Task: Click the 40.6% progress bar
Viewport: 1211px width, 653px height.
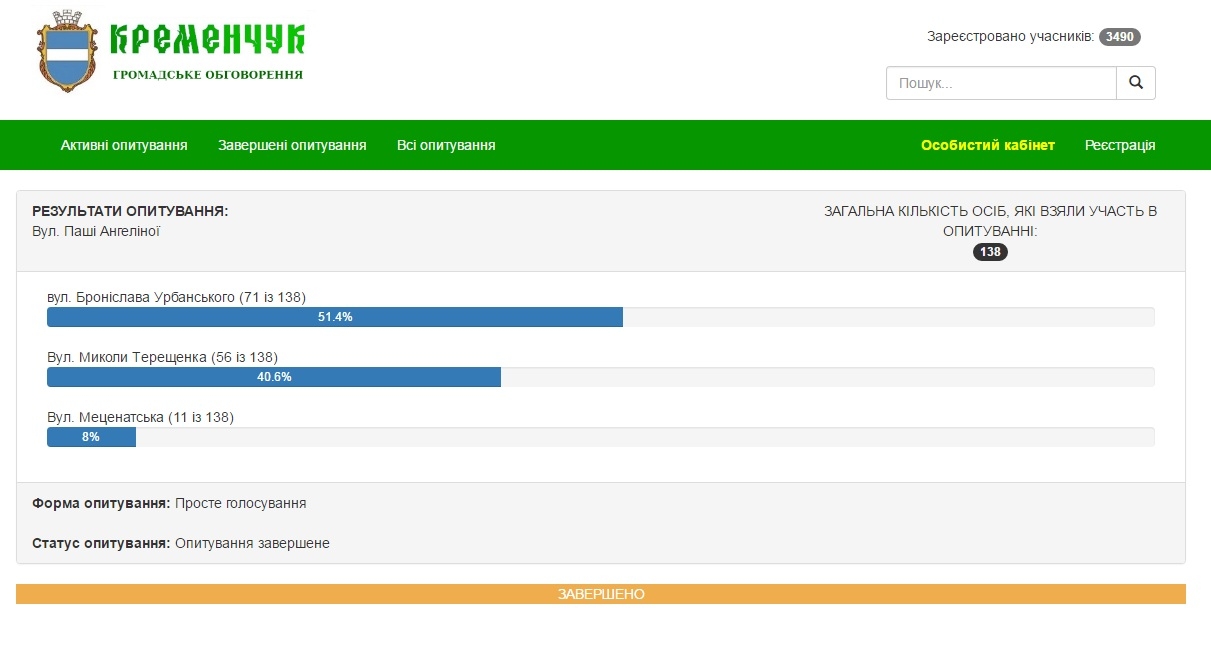Action: pyautogui.click(x=274, y=377)
